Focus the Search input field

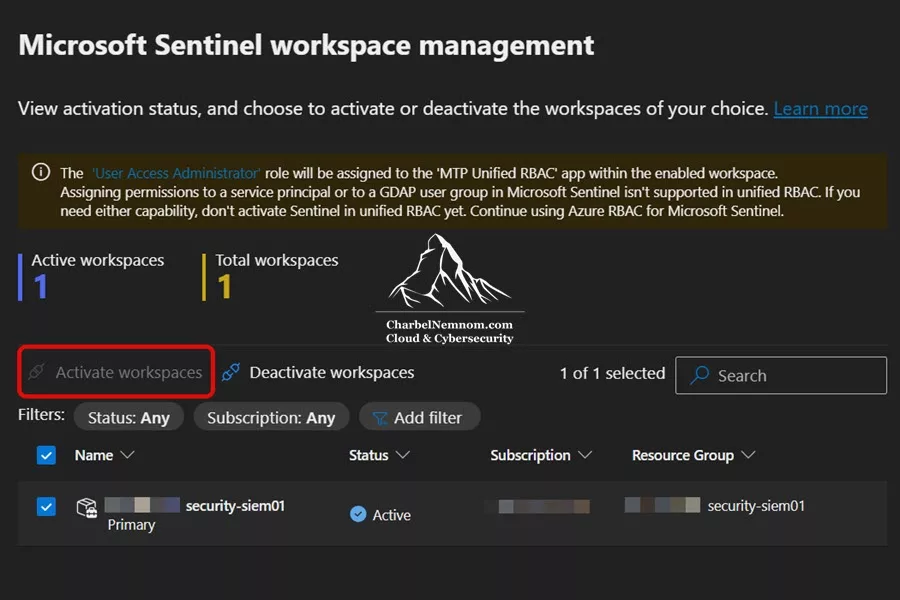pos(781,376)
